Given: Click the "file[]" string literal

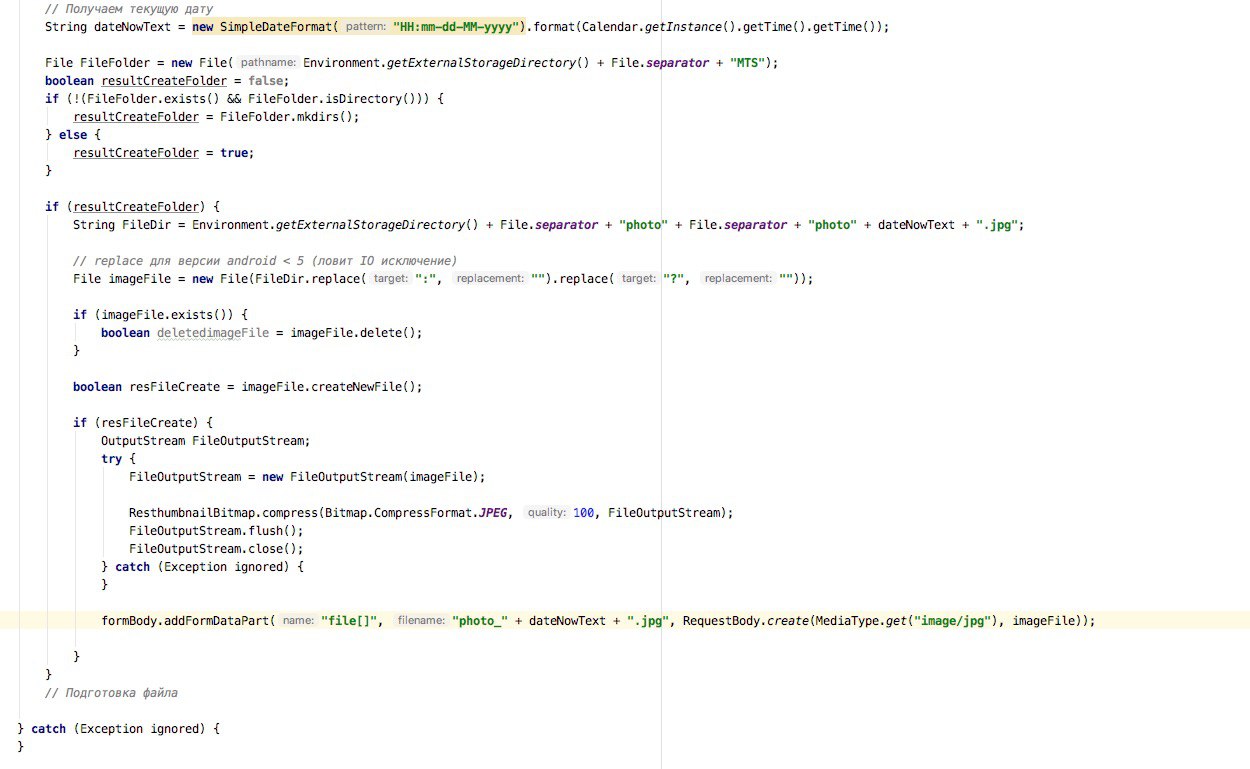Looking at the screenshot, I should (x=349, y=621).
